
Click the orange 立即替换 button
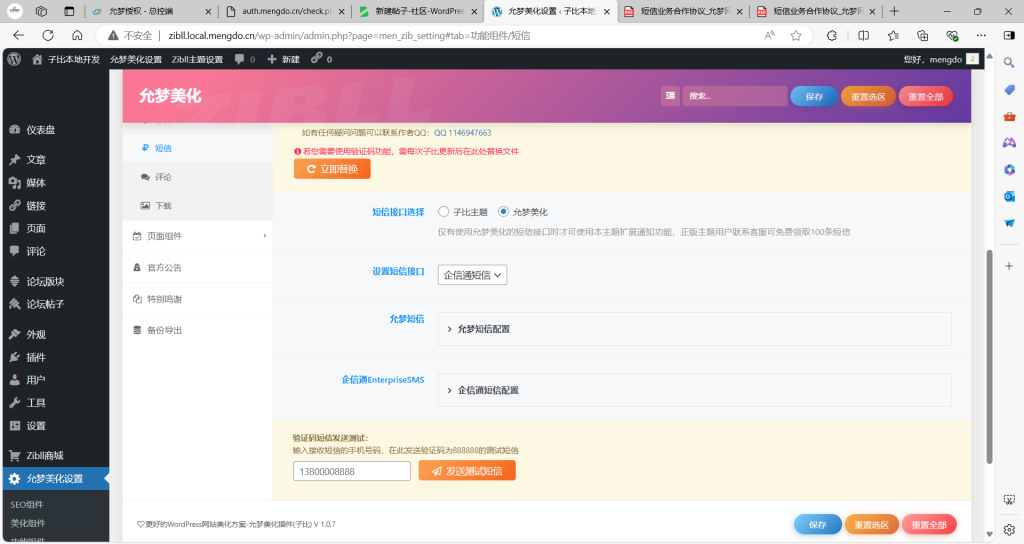332,169
